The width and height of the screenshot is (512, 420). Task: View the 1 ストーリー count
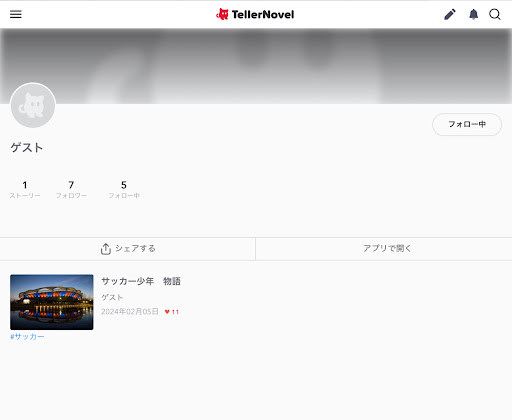point(25,190)
